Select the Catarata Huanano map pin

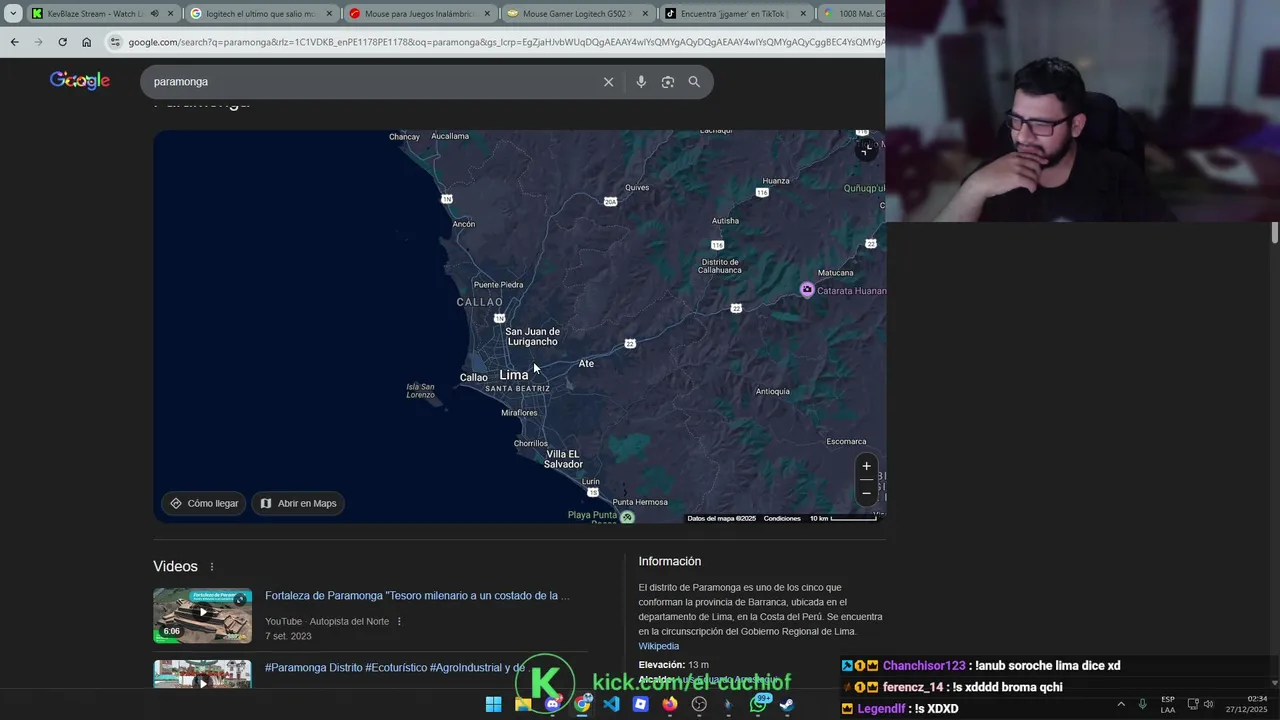[x=807, y=290]
